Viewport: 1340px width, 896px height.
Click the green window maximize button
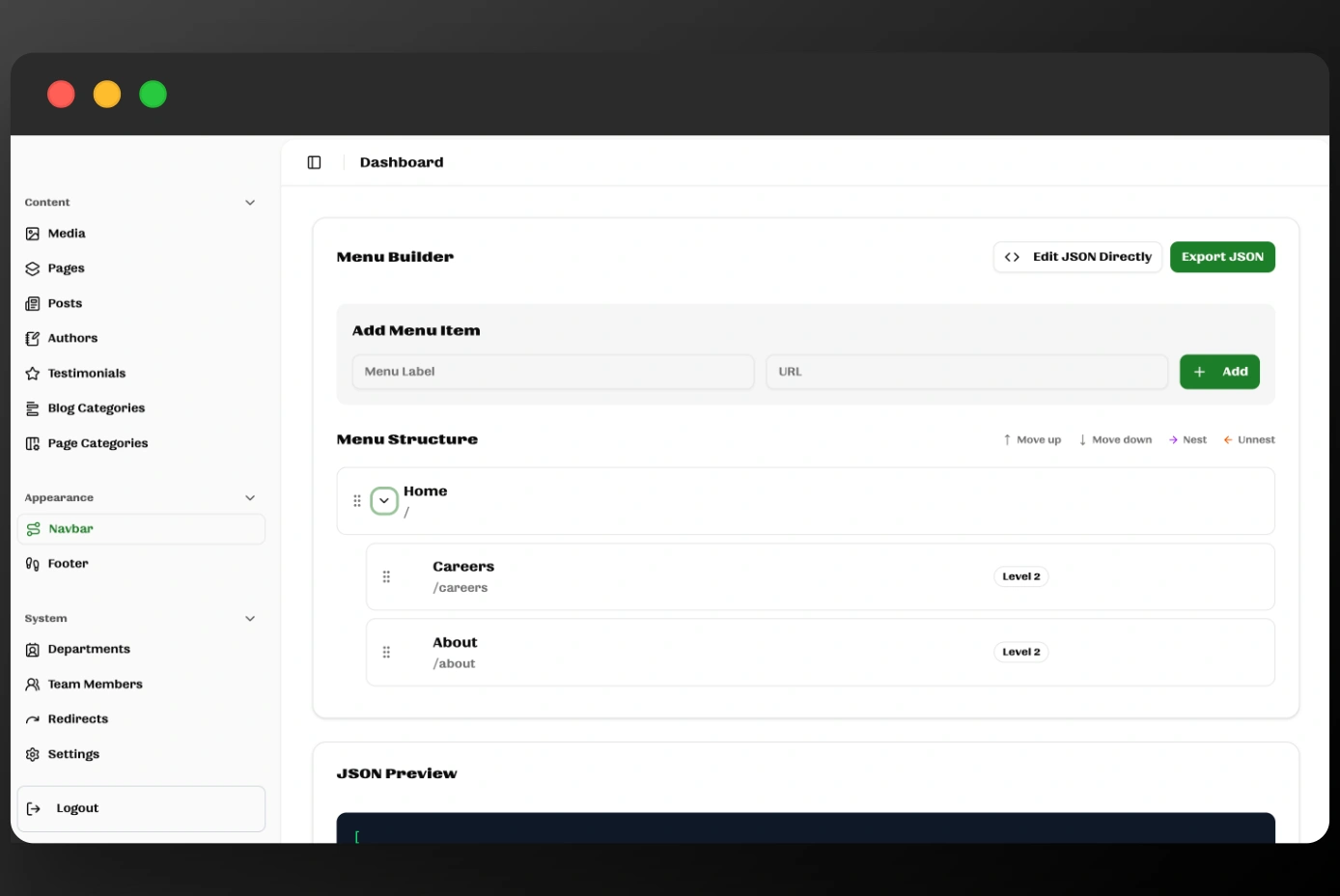click(153, 95)
